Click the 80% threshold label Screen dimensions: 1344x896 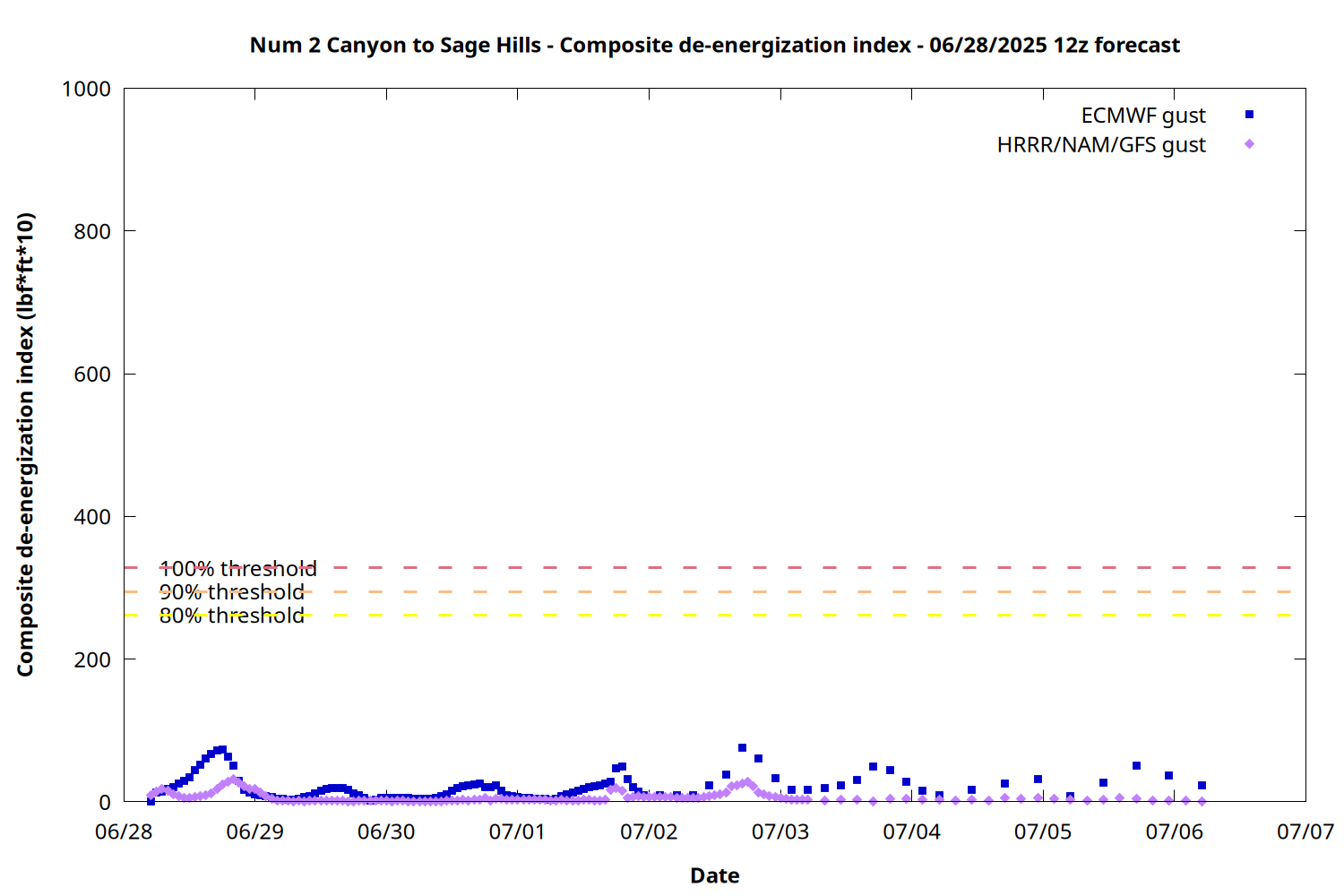click(x=232, y=616)
